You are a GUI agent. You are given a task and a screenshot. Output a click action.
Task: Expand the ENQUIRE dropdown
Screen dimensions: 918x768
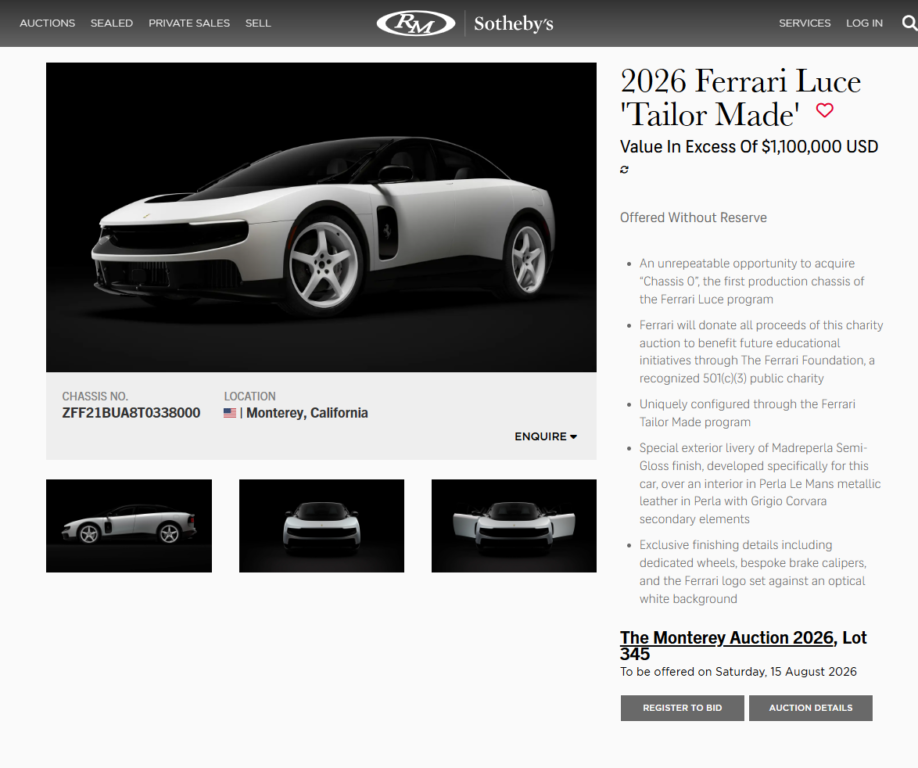click(546, 437)
